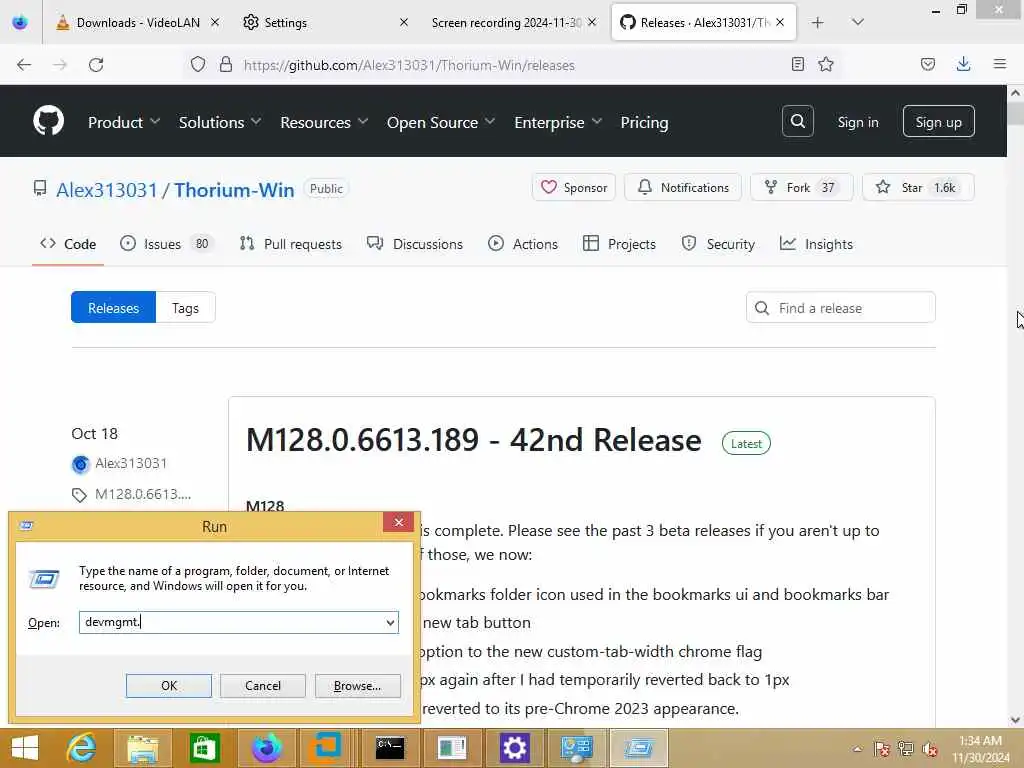Click volume icon in system tray
This screenshot has width=1024, height=768.
pyautogui.click(x=930, y=748)
